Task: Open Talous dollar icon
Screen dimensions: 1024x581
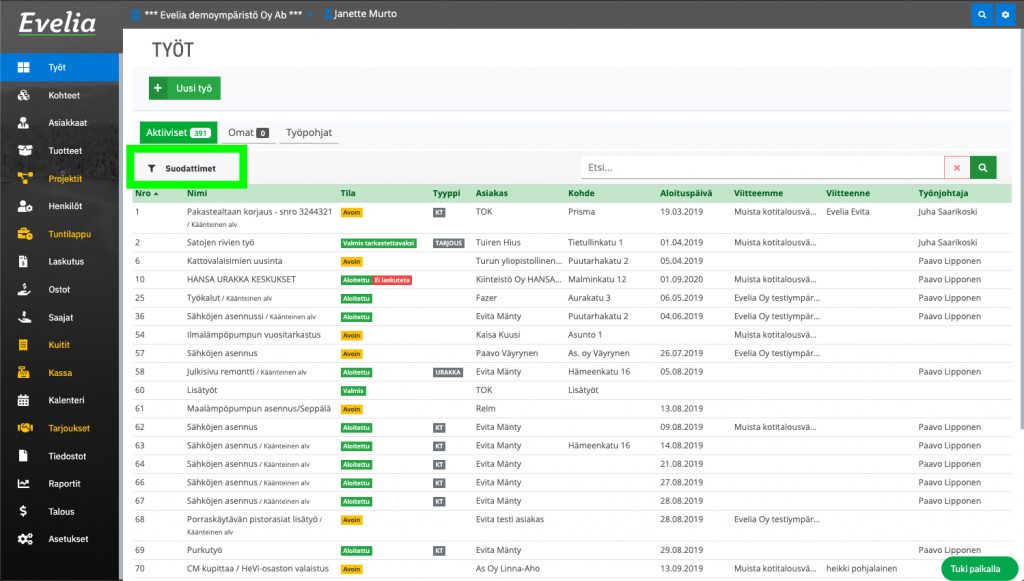Action: click(24, 511)
